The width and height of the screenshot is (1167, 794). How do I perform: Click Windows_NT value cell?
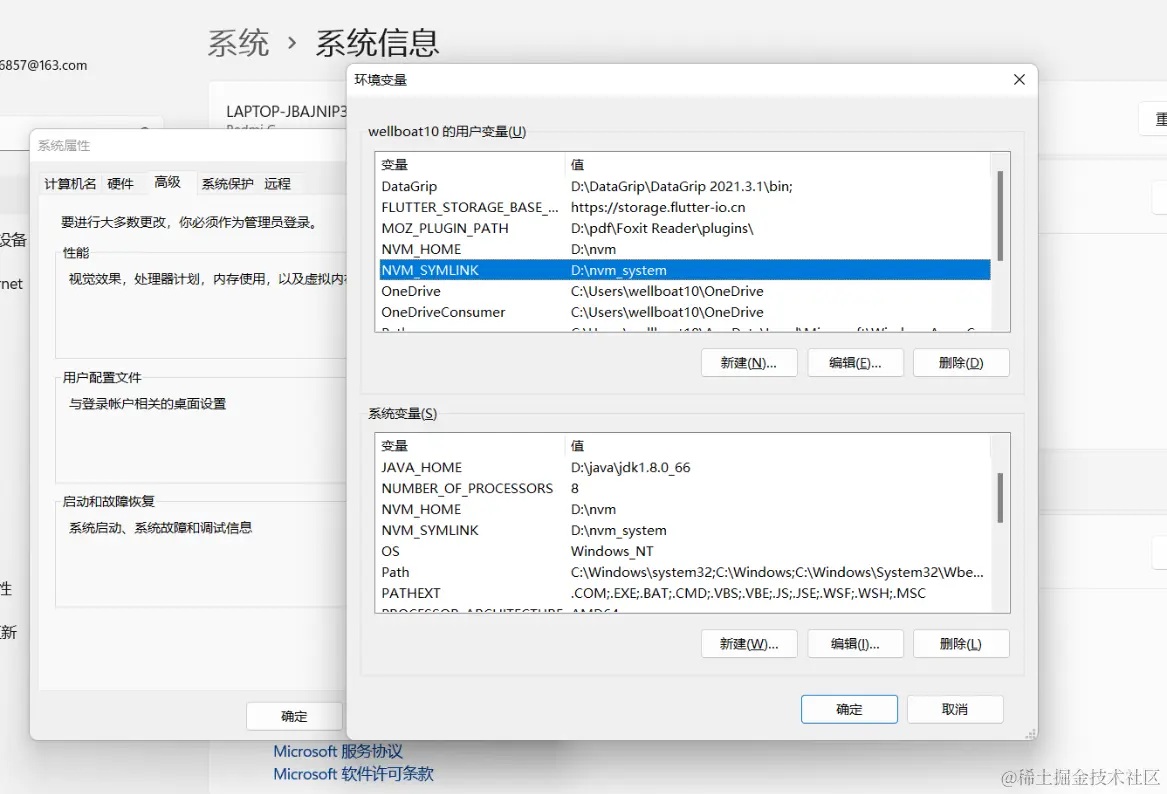(x=612, y=551)
